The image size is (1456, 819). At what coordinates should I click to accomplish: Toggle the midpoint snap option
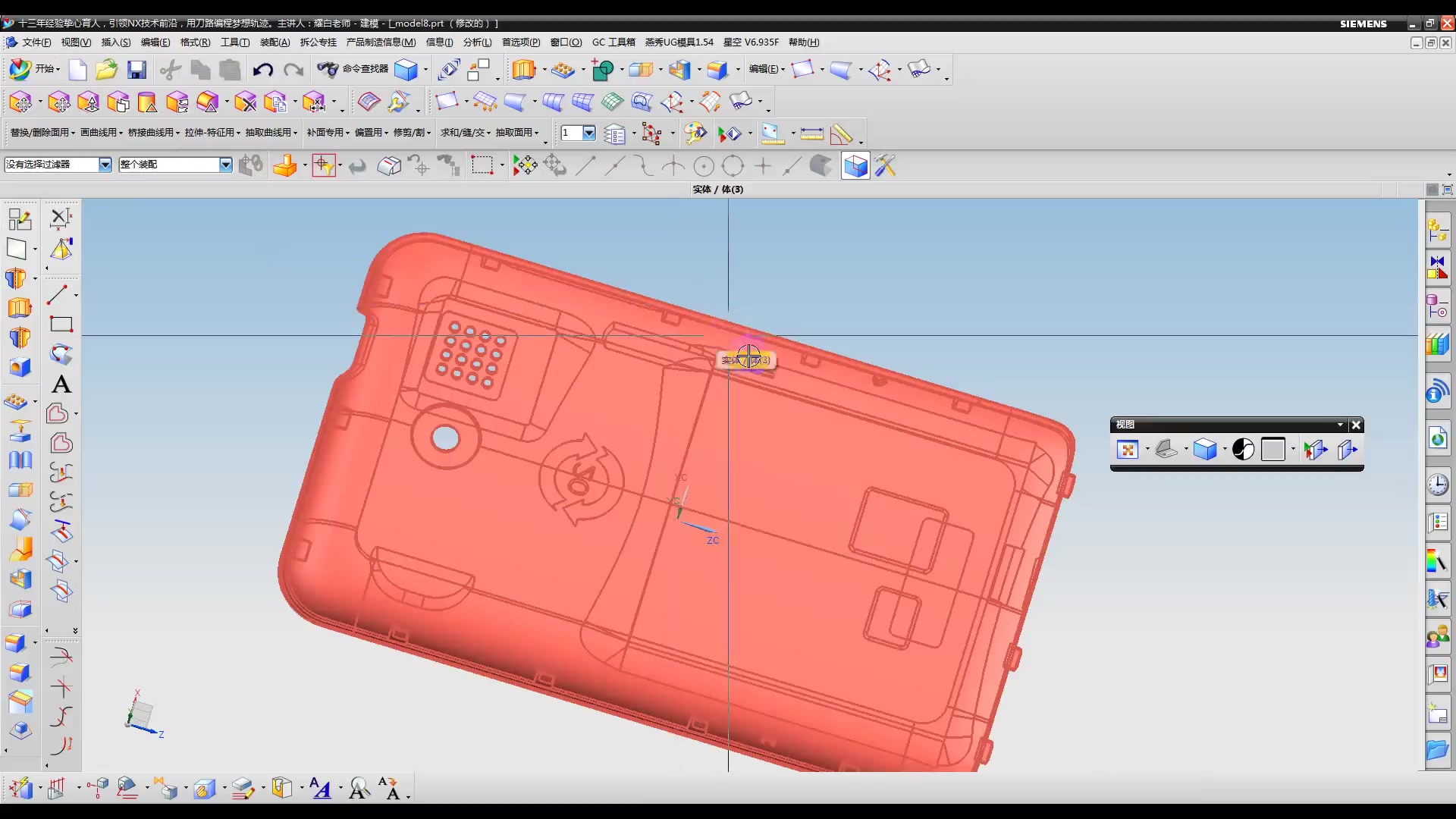point(614,166)
